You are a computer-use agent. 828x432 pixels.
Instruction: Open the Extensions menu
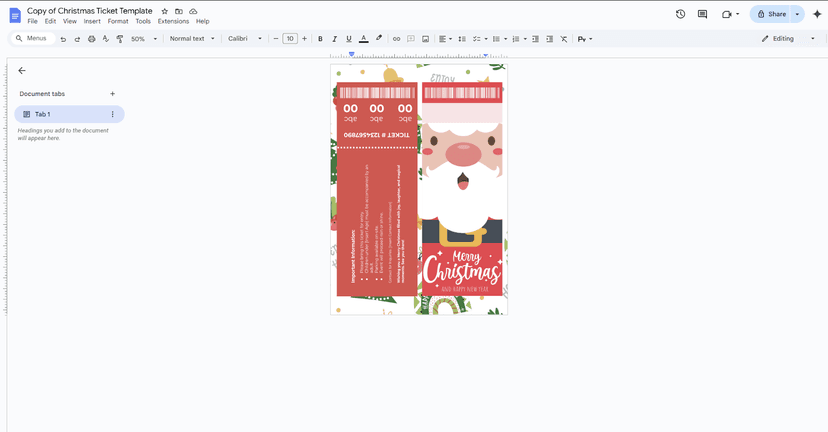pyautogui.click(x=173, y=21)
